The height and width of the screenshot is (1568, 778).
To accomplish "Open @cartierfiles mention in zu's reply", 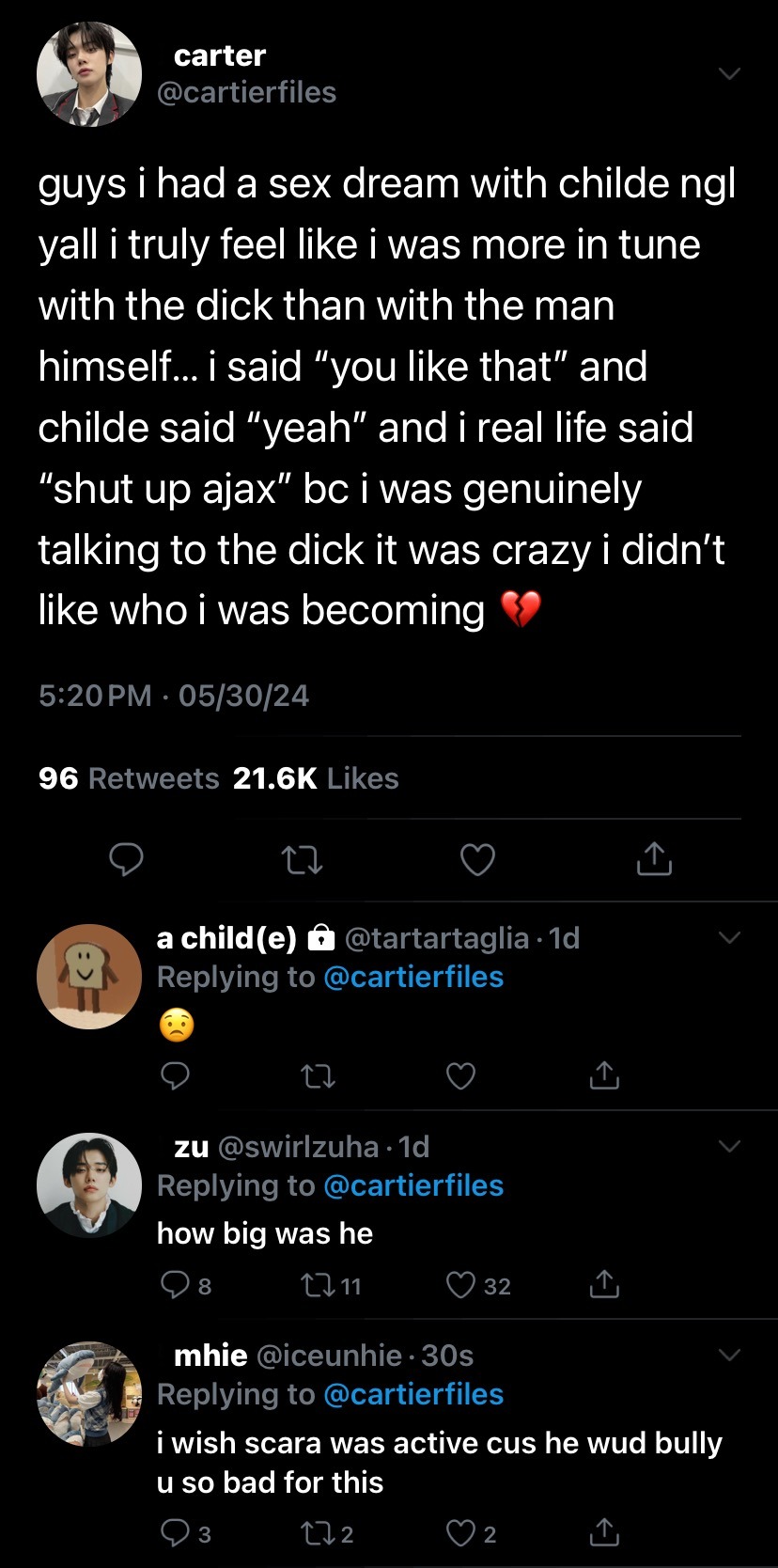I will click(413, 1185).
